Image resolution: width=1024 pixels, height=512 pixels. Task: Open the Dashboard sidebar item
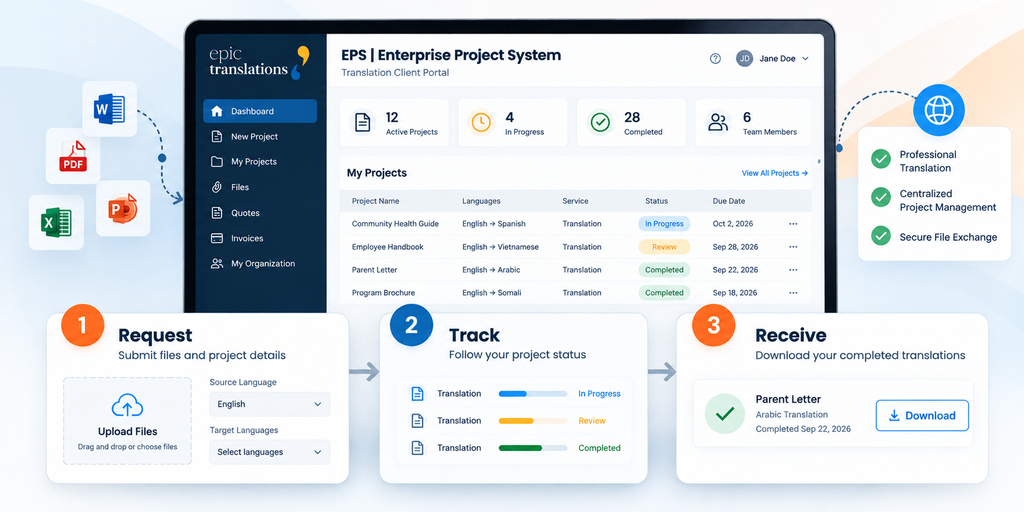click(x=260, y=111)
